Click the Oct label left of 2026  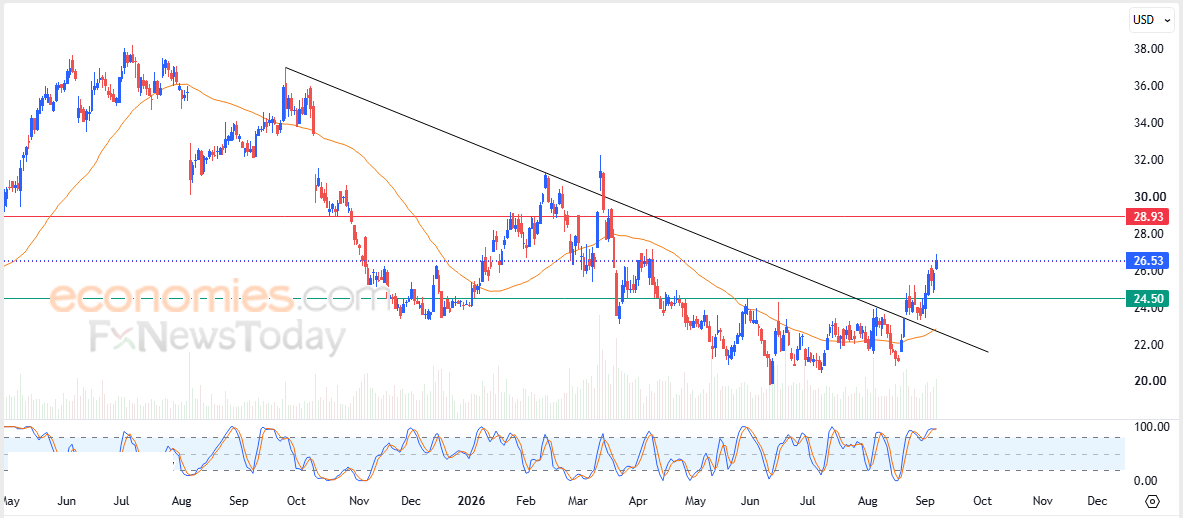click(297, 501)
